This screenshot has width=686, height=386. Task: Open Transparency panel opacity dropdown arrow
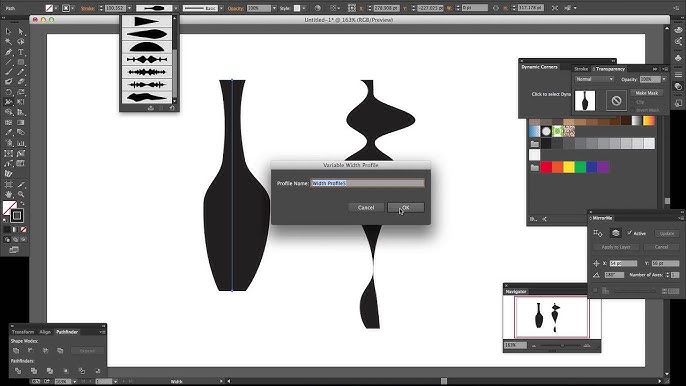[664, 79]
